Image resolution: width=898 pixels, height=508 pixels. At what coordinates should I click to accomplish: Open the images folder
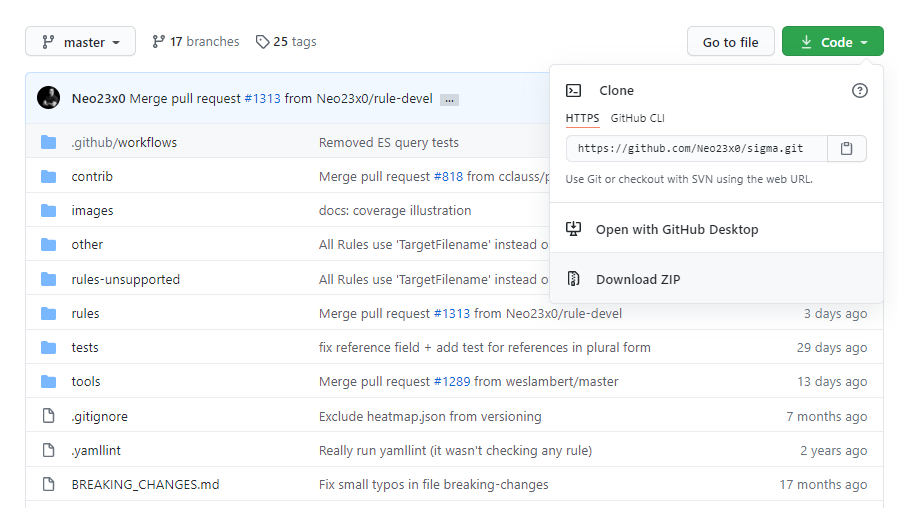pos(92,211)
